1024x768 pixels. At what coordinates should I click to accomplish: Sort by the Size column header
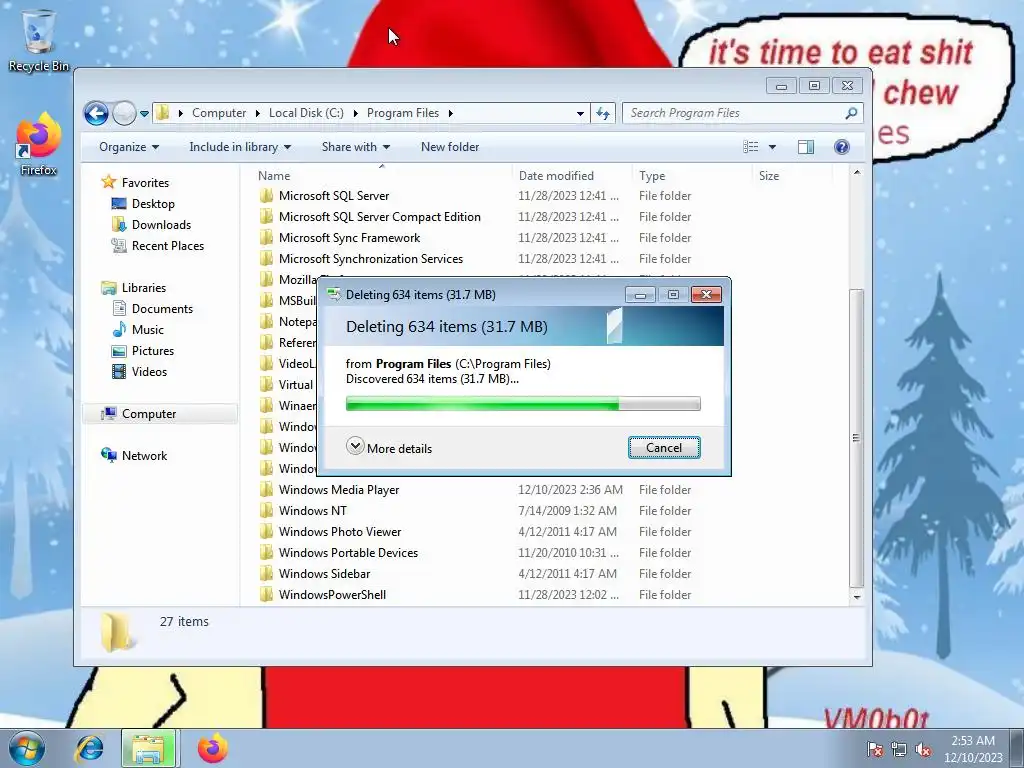(x=793, y=176)
